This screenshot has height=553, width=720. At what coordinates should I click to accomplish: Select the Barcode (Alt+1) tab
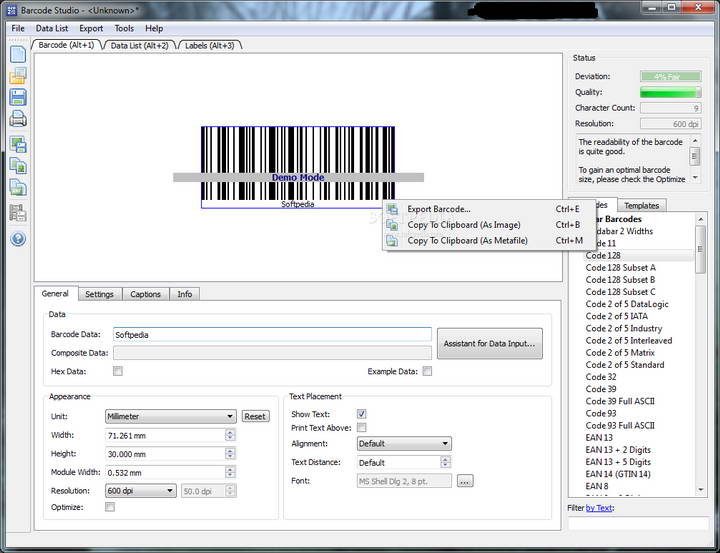(x=67, y=45)
